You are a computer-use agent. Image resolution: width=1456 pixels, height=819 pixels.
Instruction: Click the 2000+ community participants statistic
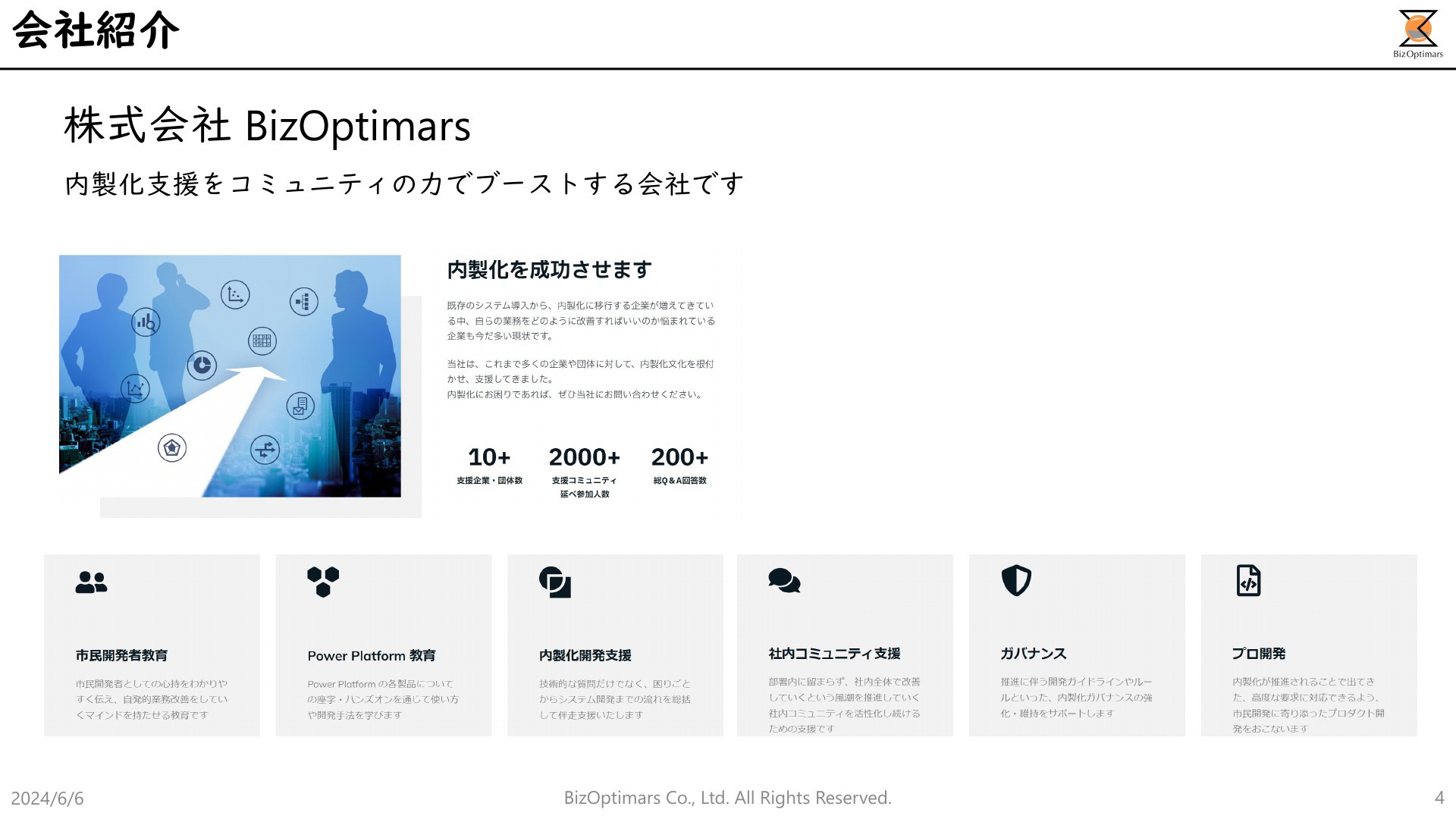coord(584,457)
